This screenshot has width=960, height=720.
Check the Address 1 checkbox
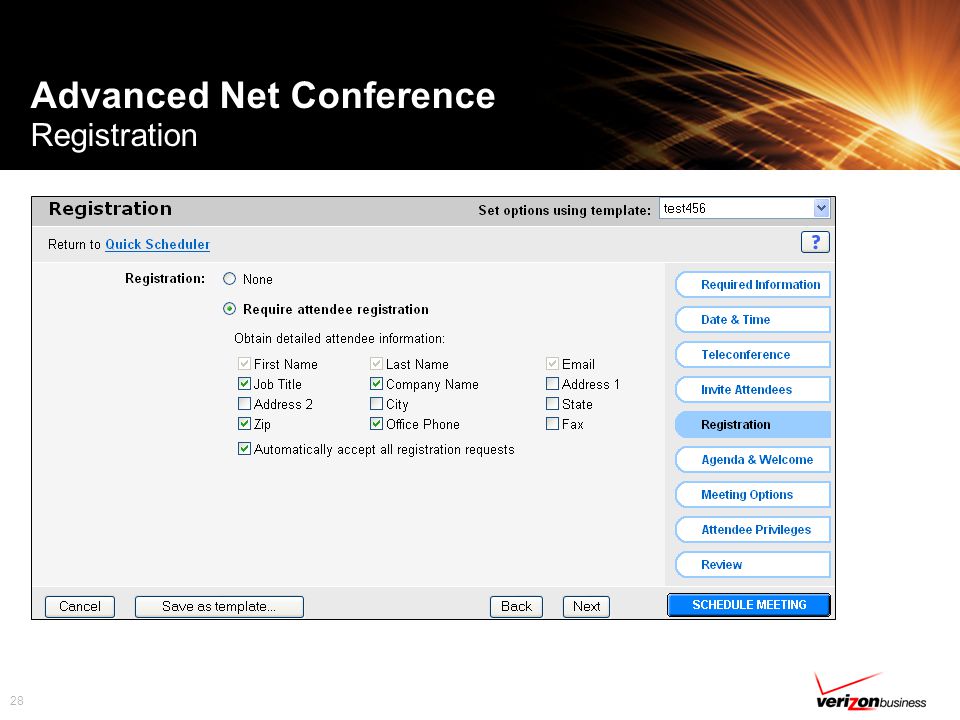coord(552,384)
